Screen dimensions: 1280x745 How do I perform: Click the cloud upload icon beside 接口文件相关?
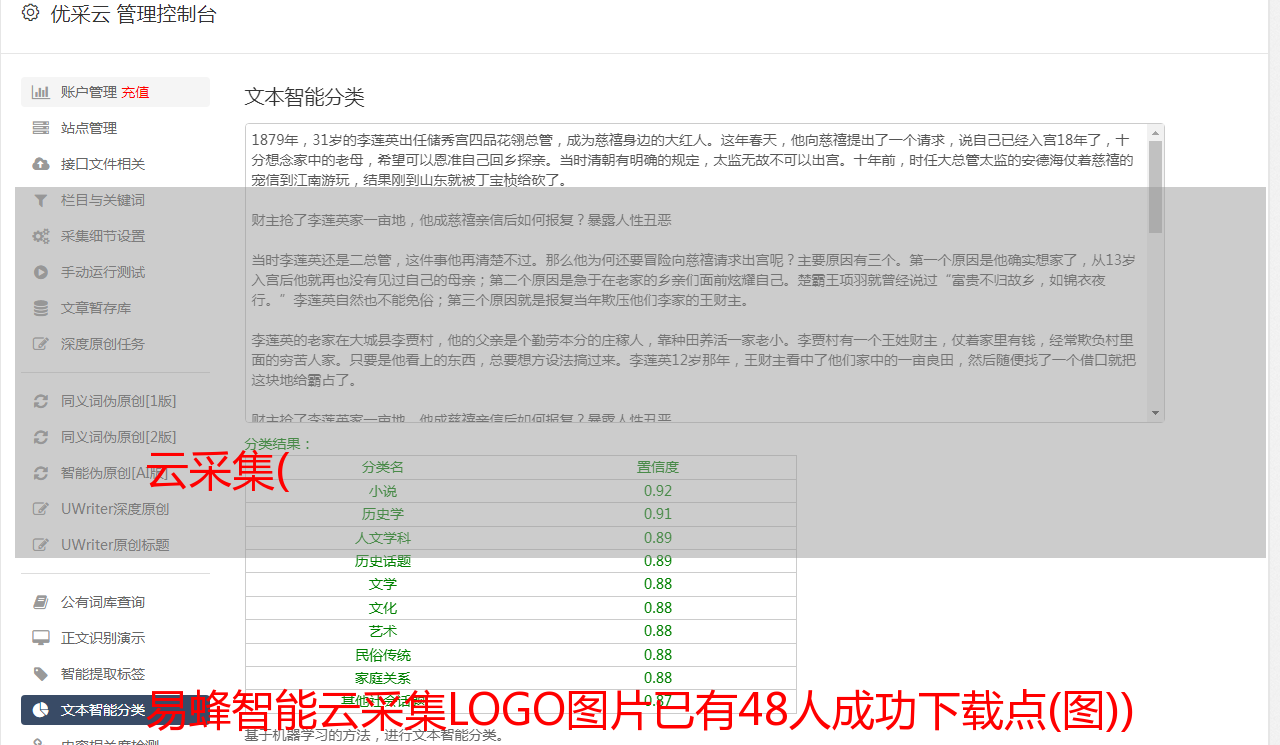click(41, 164)
